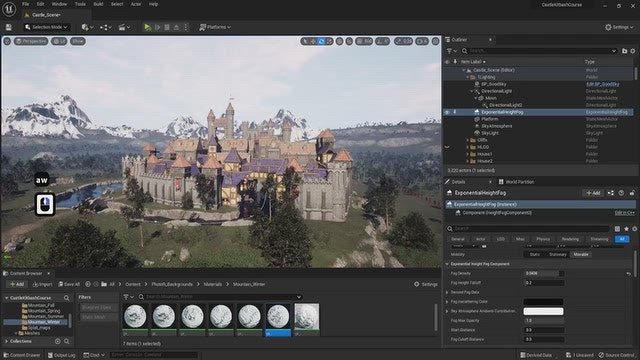Expand the Cliffs folder in Outliner

click(x=468, y=140)
